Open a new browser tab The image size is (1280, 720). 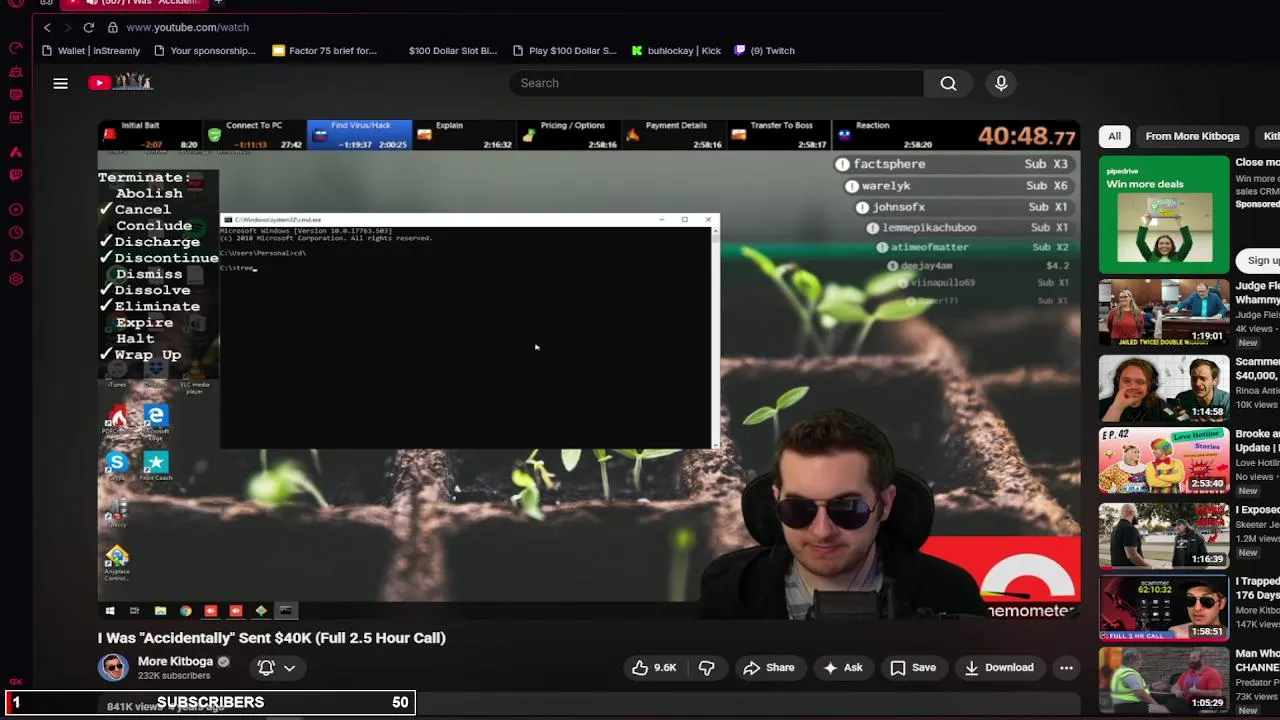pos(218,3)
